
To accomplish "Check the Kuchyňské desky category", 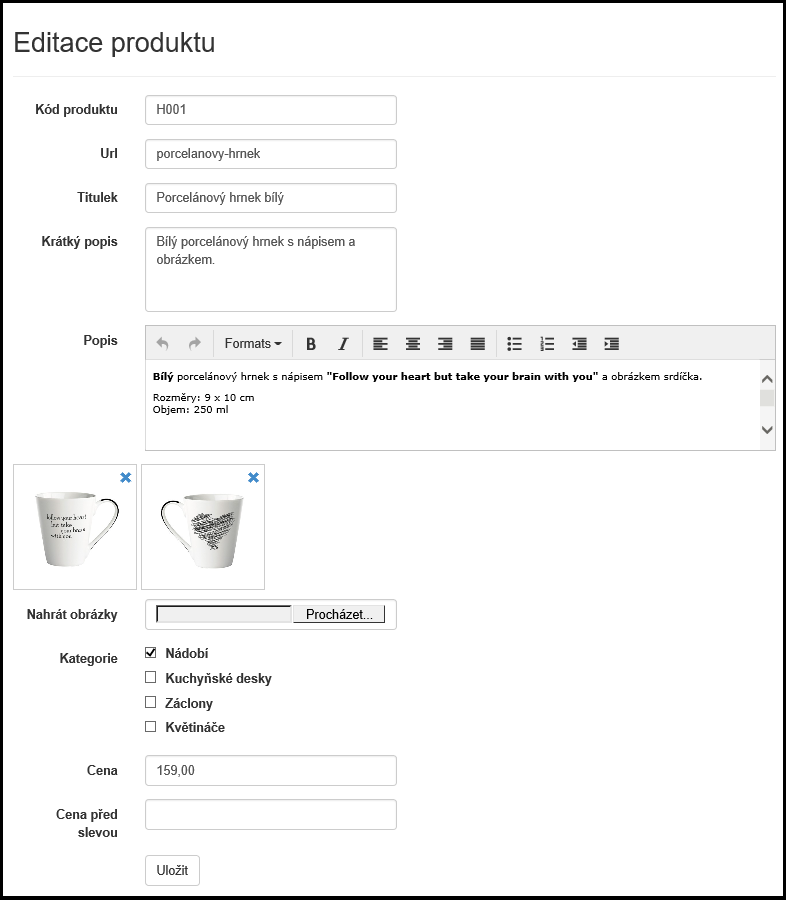I will (x=151, y=678).
